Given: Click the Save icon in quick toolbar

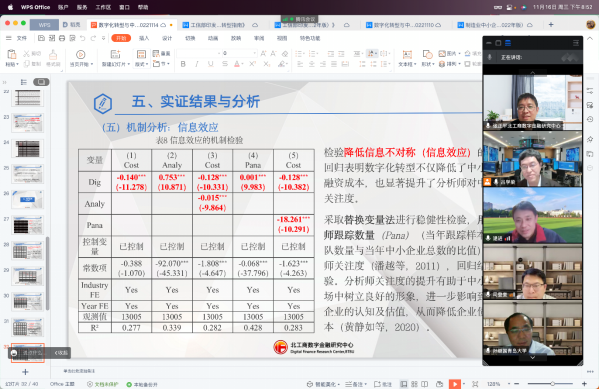Looking at the screenshot, I should pos(41,38).
